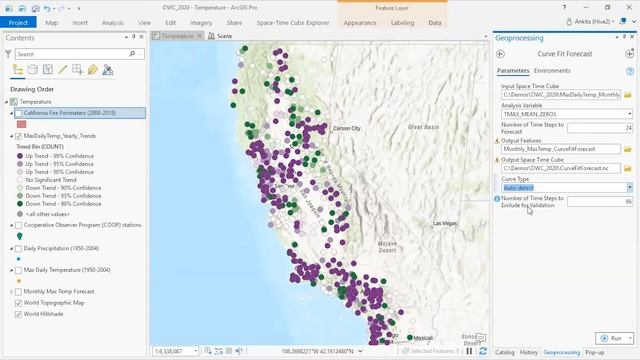Switch to the Catalog pane tab
Screen dimensions: 640x360
click(504, 352)
